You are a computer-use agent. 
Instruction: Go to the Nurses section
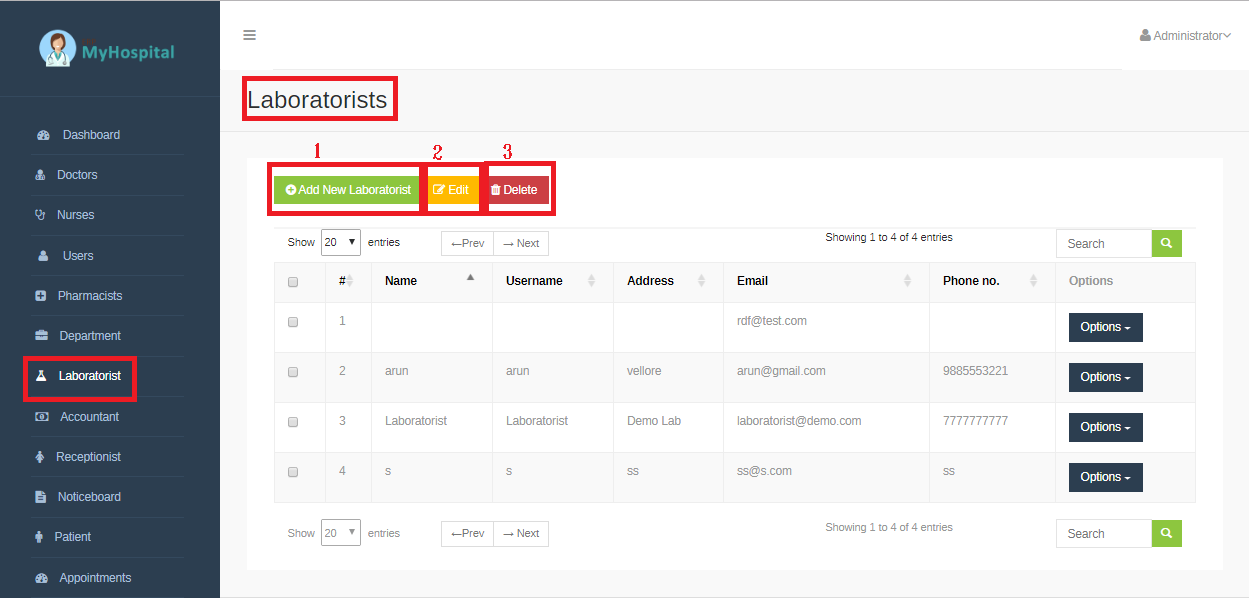(75, 215)
